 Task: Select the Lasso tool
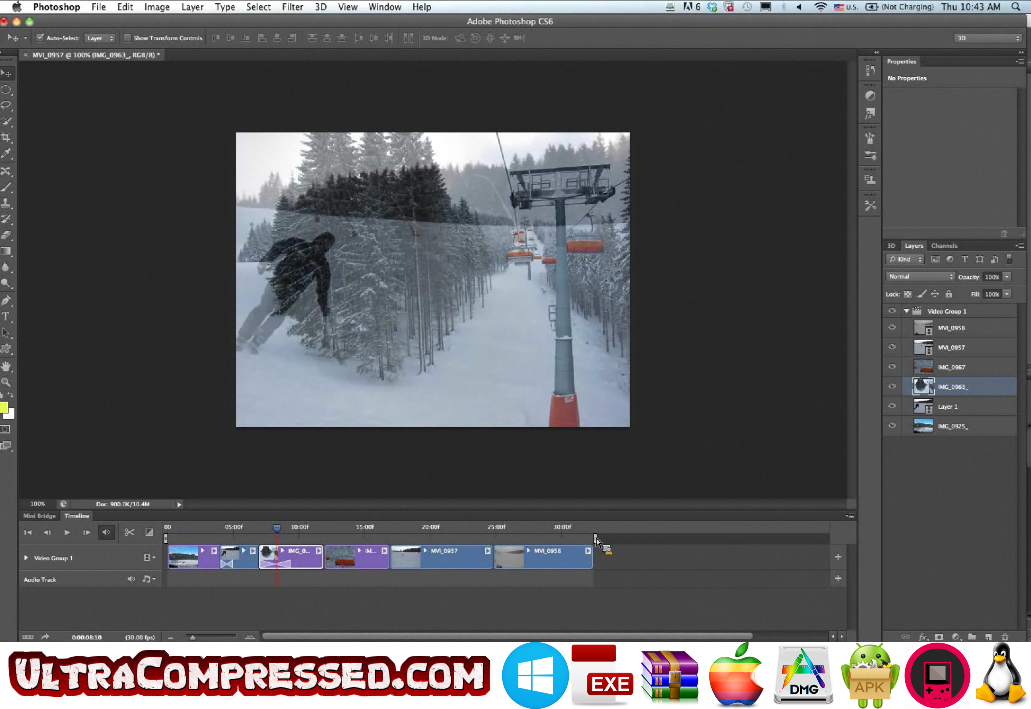(x=7, y=105)
